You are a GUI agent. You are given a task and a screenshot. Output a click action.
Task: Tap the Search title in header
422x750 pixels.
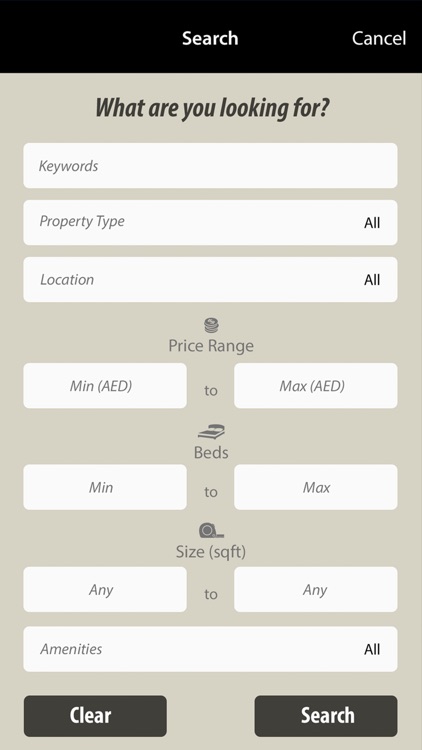coord(210,38)
